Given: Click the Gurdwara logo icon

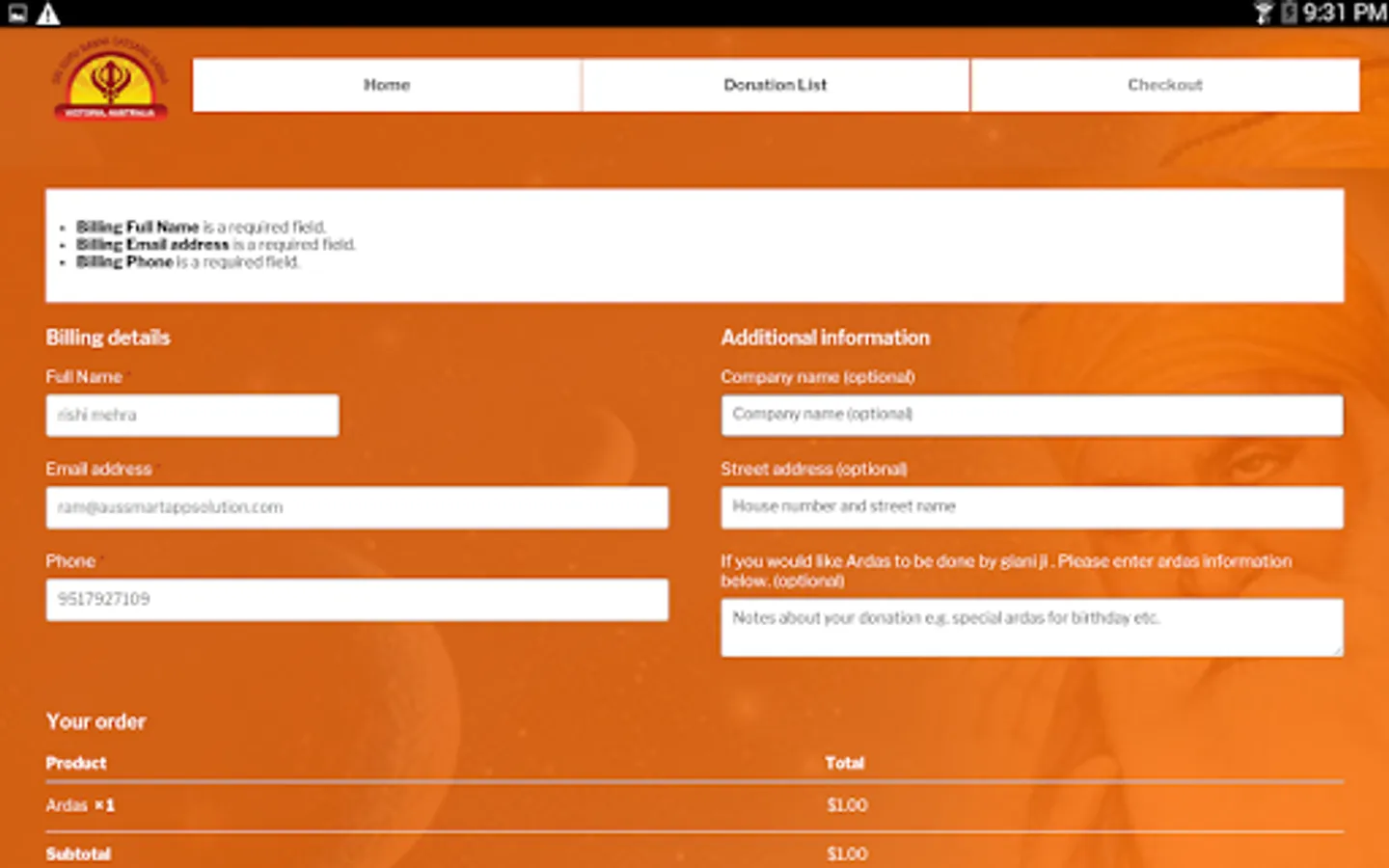Looking at the screenshot, I should [x=110, y=81].
